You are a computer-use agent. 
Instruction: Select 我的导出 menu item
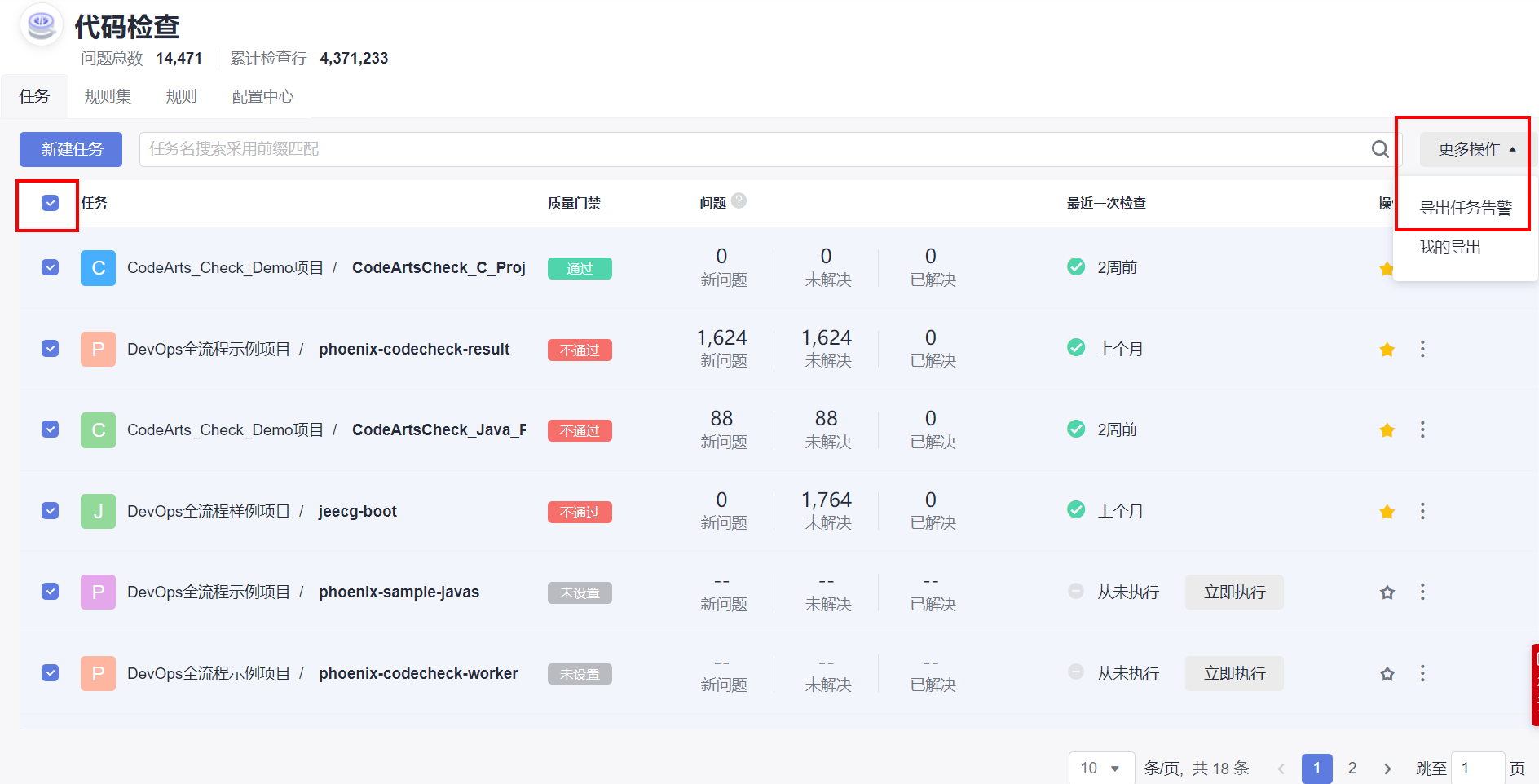tap(1450, 247)
